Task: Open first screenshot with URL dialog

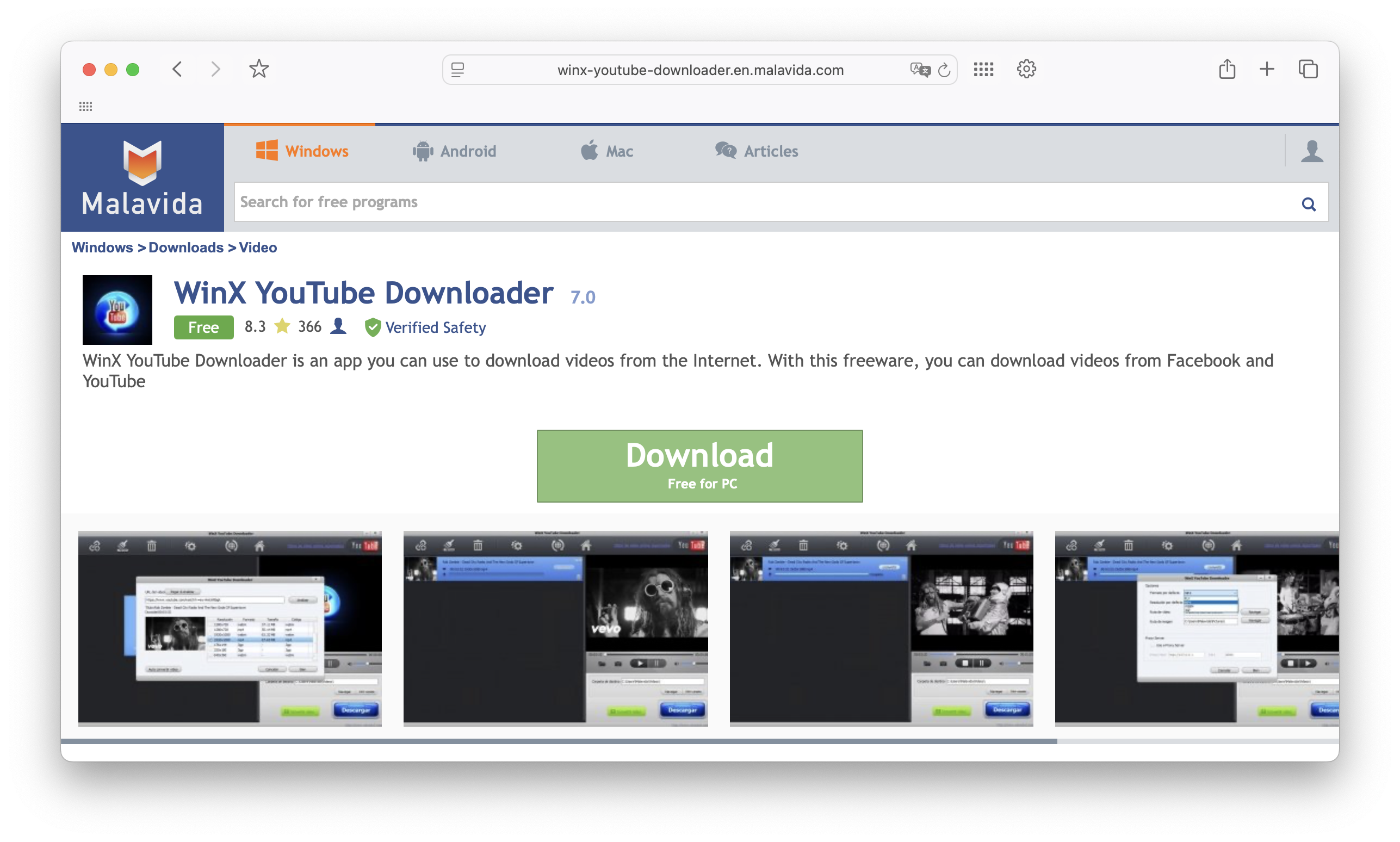Action: pyautogui.click(x=230, y=628)
